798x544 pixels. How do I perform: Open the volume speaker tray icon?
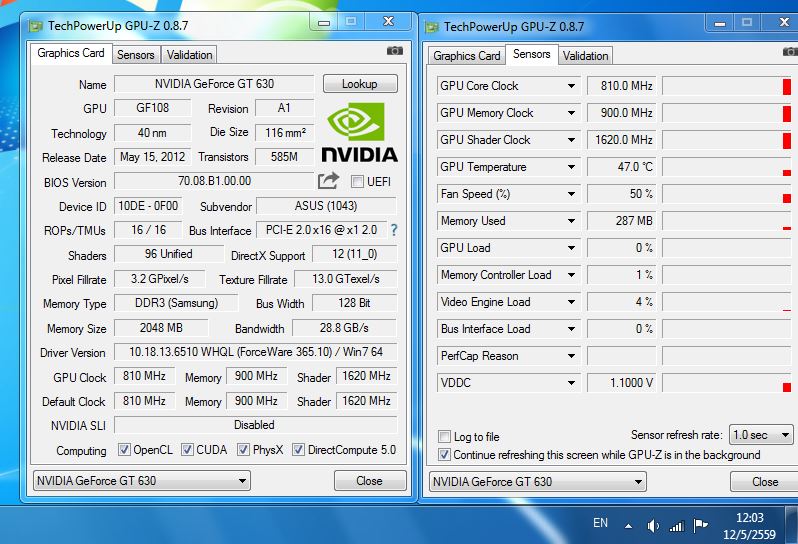653,525
